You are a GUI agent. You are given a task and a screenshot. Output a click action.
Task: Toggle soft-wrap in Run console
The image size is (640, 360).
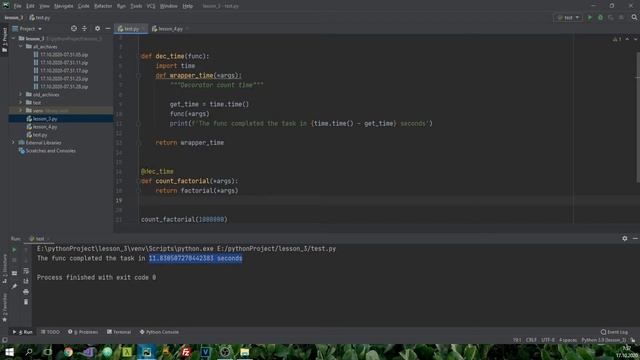[26, 271]
